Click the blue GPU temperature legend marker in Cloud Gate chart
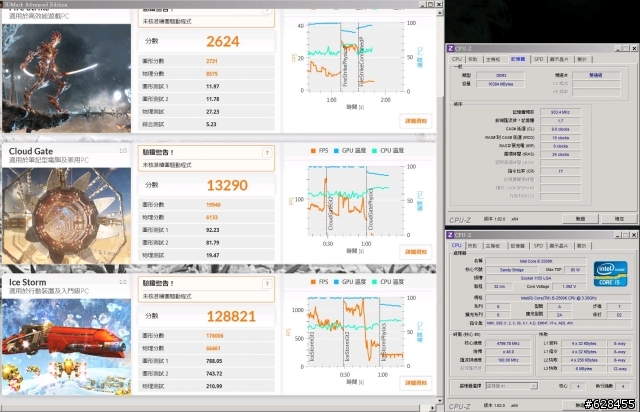The width and height of the screenshot is (640, 412). pyautogui.click(x=336, y=151)
